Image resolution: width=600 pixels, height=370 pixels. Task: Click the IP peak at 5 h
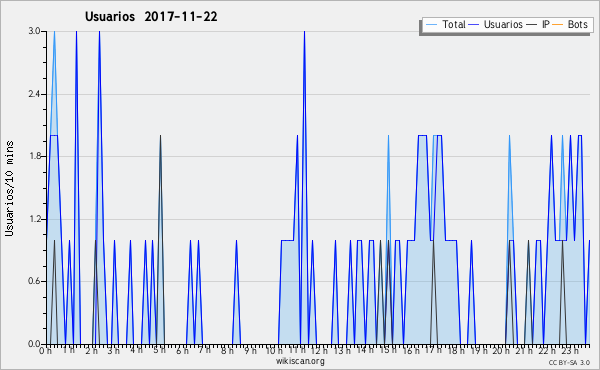pos(160,135)
